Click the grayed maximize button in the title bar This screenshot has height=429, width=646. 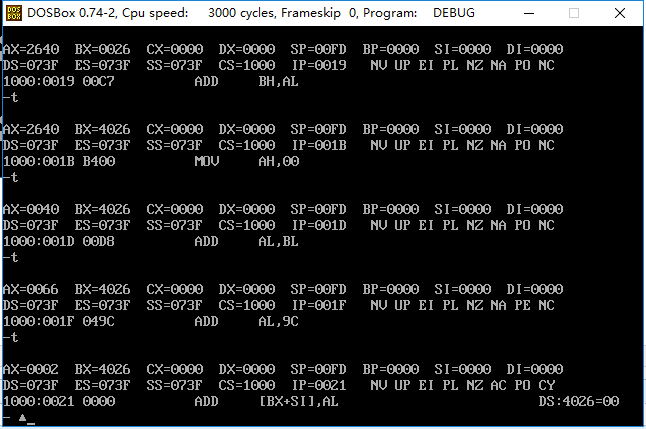click(574, 13)
